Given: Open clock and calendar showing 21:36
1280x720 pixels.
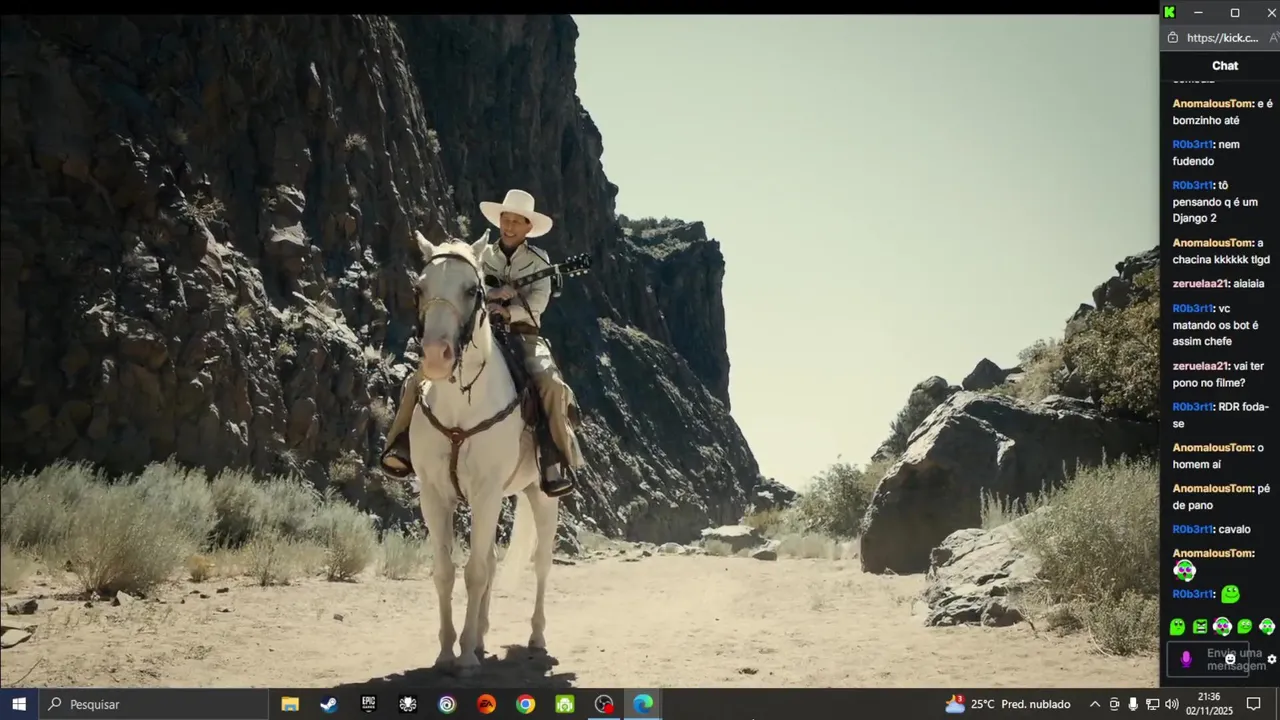Looking at the screenshot, I should coord(1209,704).
